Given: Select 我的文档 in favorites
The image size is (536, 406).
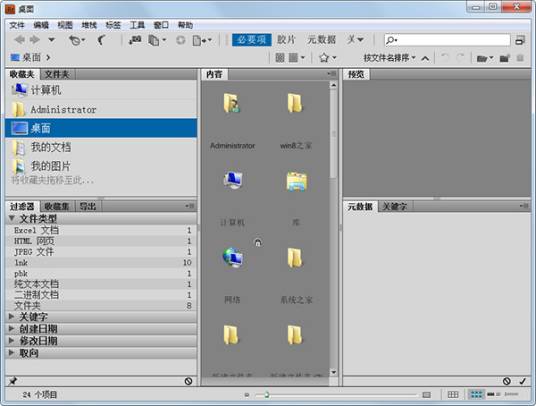Looking at the screenshot, I should point(101,147).
